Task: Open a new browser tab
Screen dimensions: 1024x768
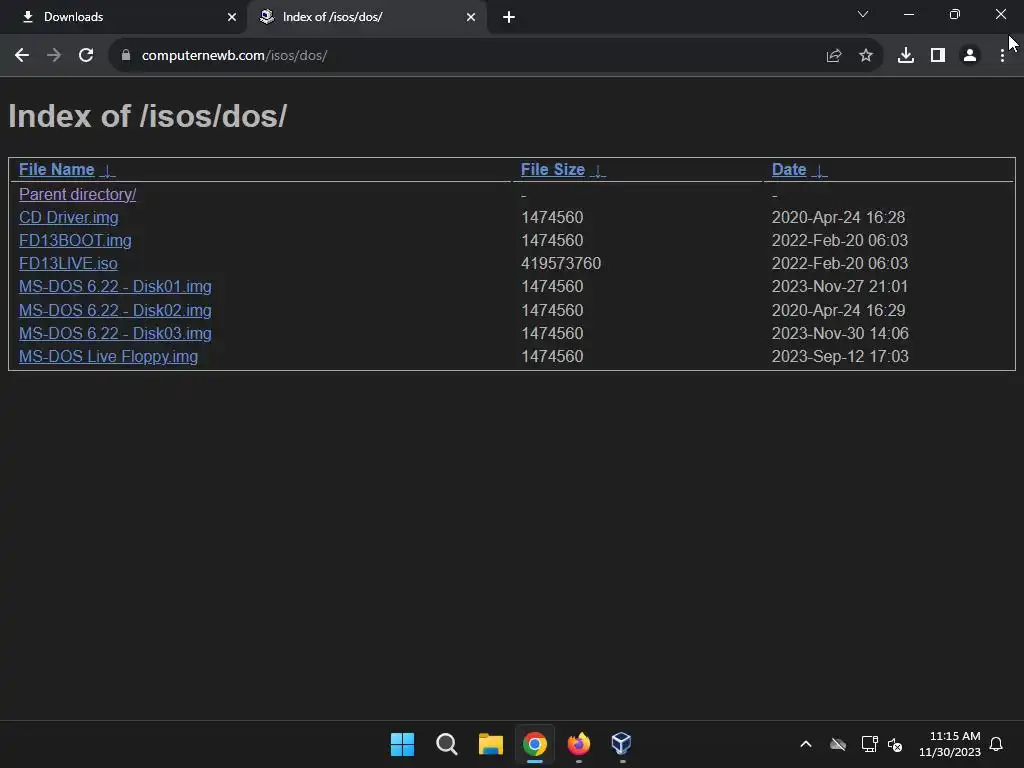Action: click(x=509, y=17)
